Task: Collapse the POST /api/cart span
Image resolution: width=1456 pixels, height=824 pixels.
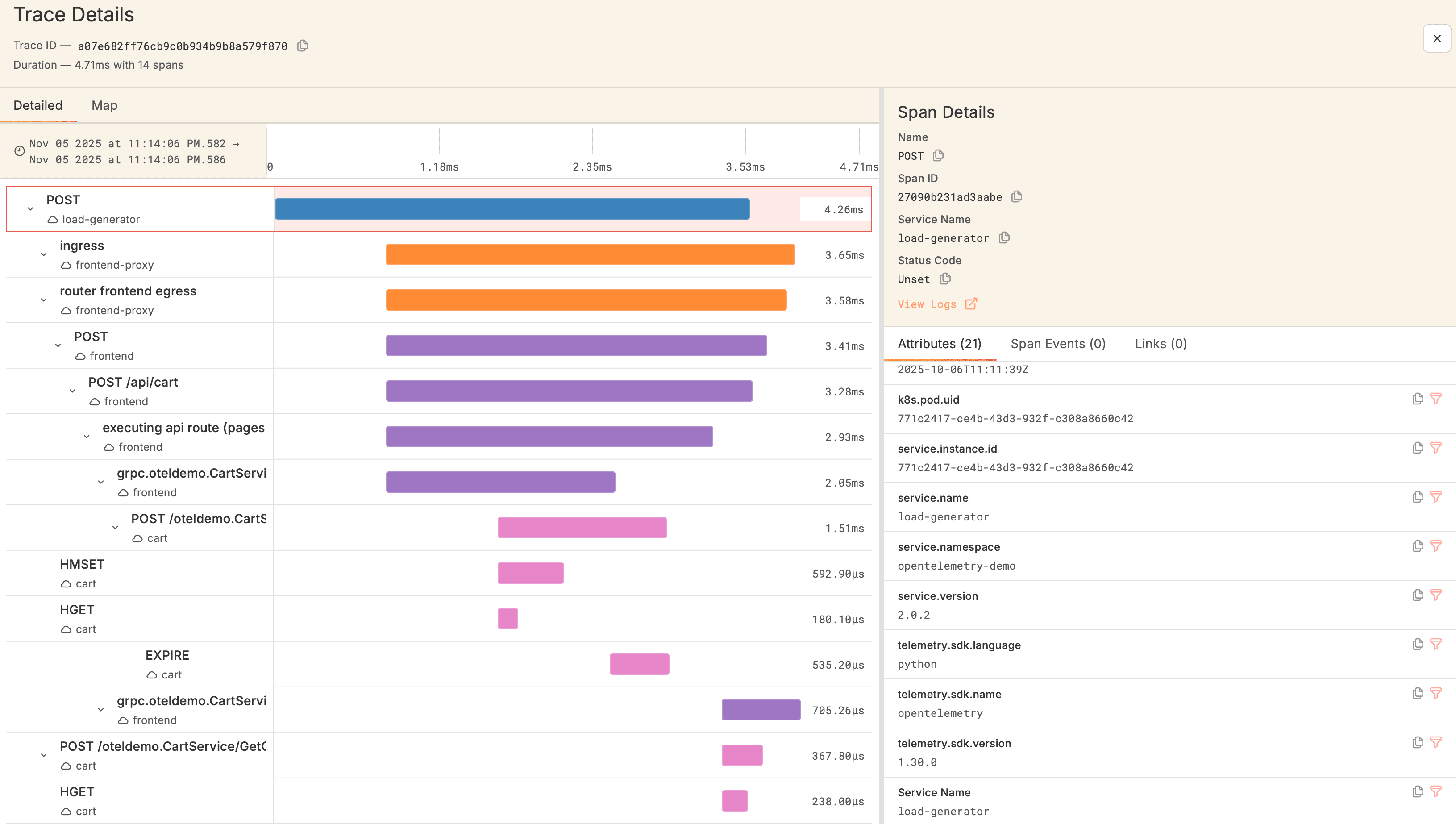Action: tap(72, 391)
